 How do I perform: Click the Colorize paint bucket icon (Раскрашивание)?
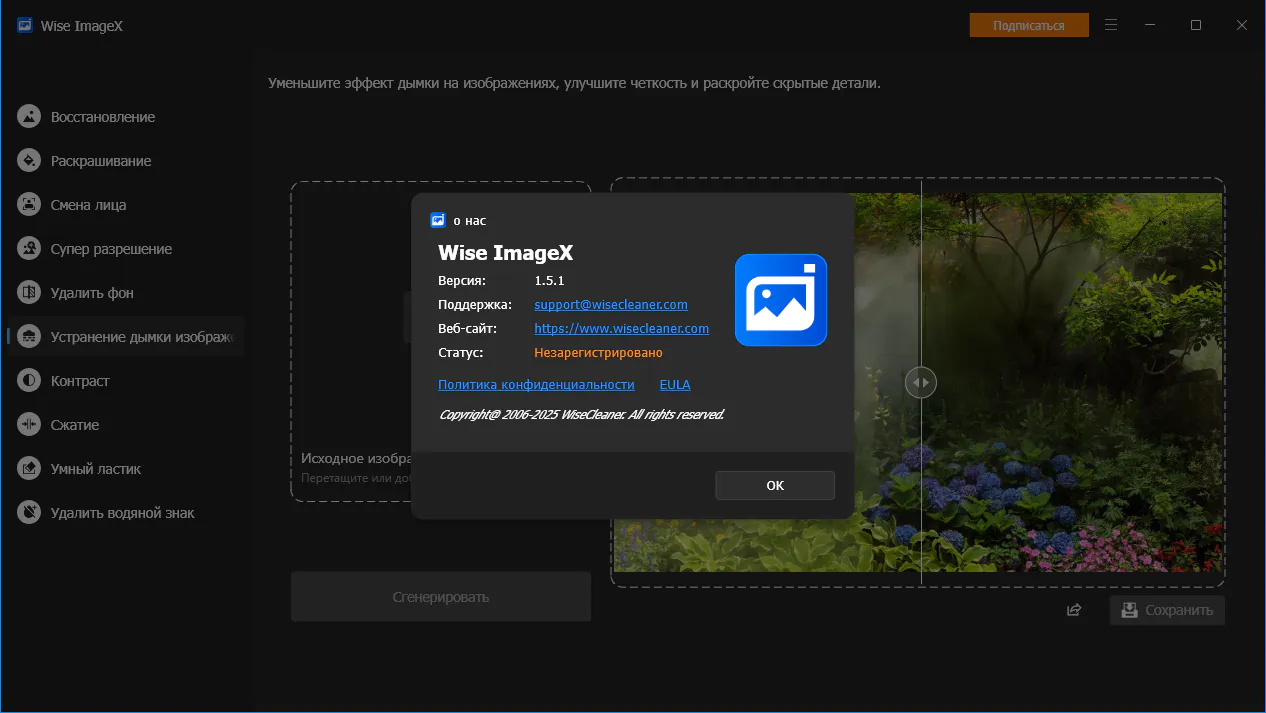click(x=29, y=161)
